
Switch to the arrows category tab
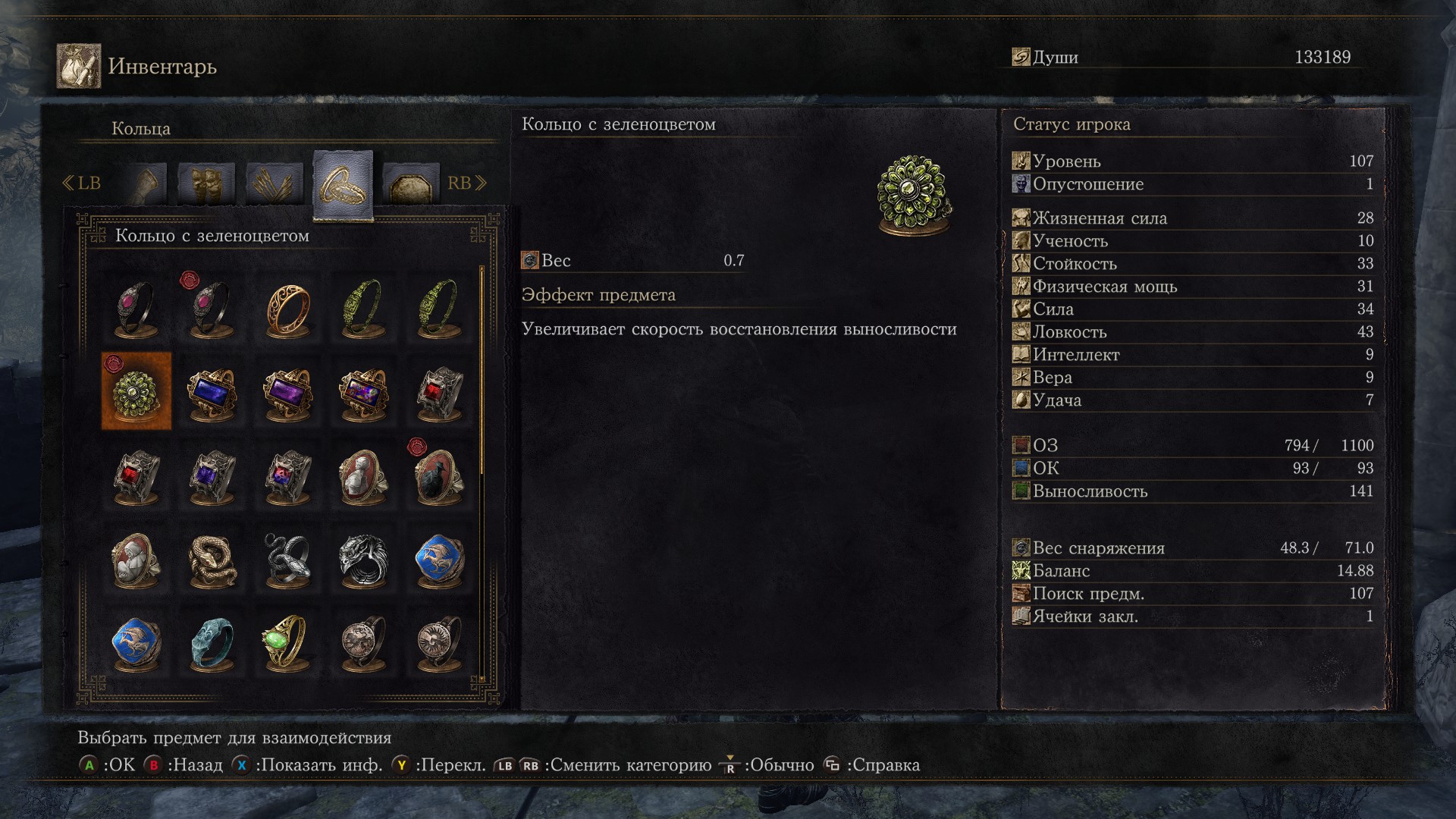click(275, 183)
